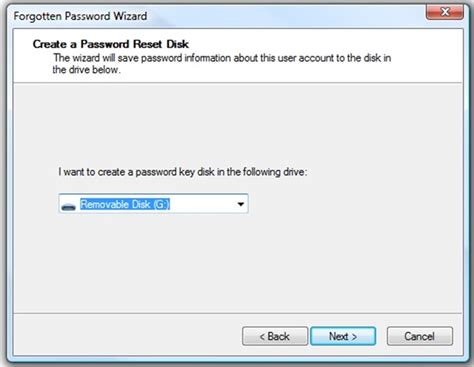Go to the Next wizard step

(x=343, y=336)
